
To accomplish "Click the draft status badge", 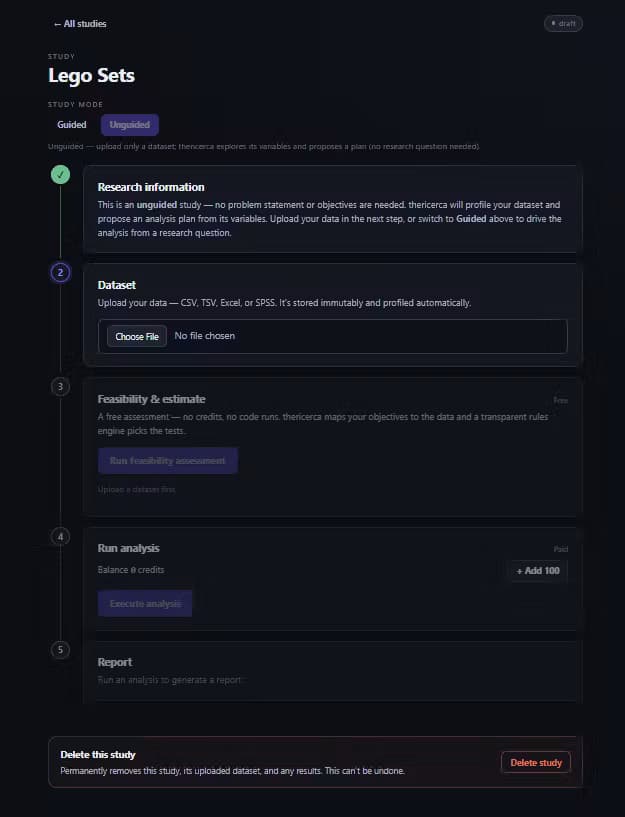I will coord(564,23).
